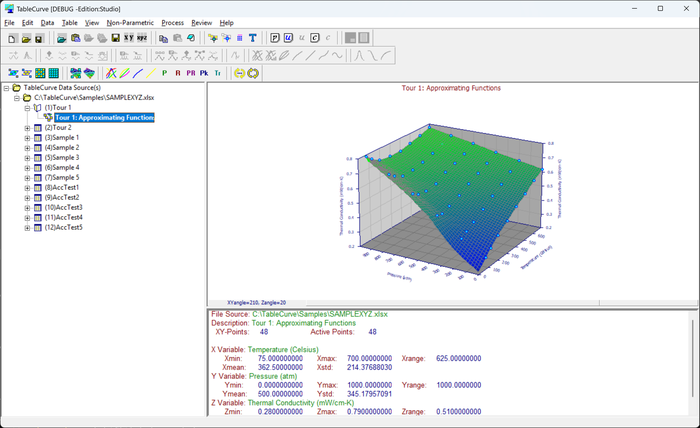Select the (6)Sample 4 tree item
The height and width of the screenshot is (428, 700).
click(x=62, y=168)
